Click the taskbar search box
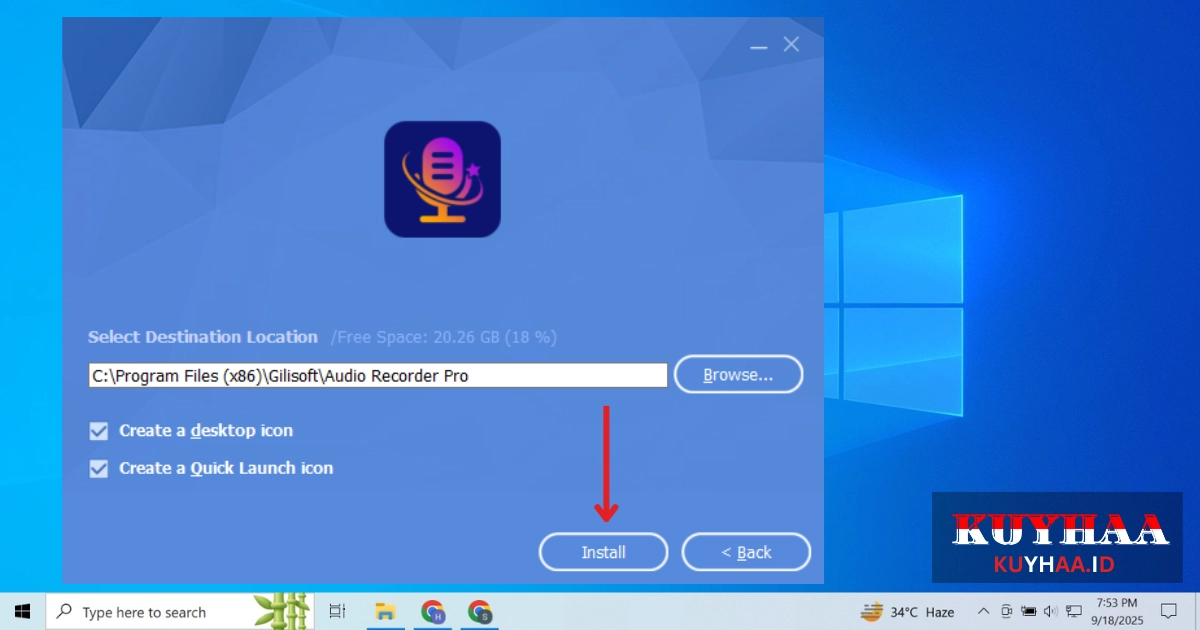The image size is (1200, 630). [x=180, y=611]
